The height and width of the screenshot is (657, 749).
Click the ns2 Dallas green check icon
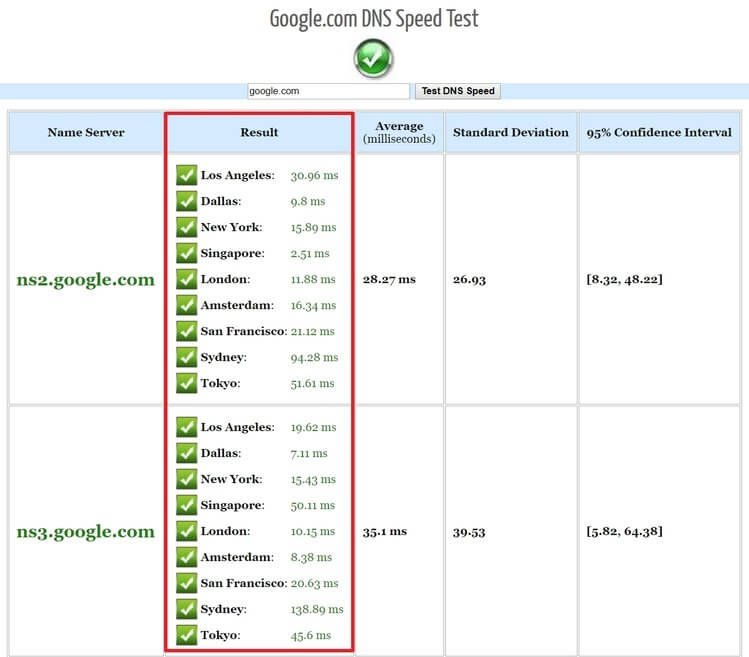tap(186, 201)
